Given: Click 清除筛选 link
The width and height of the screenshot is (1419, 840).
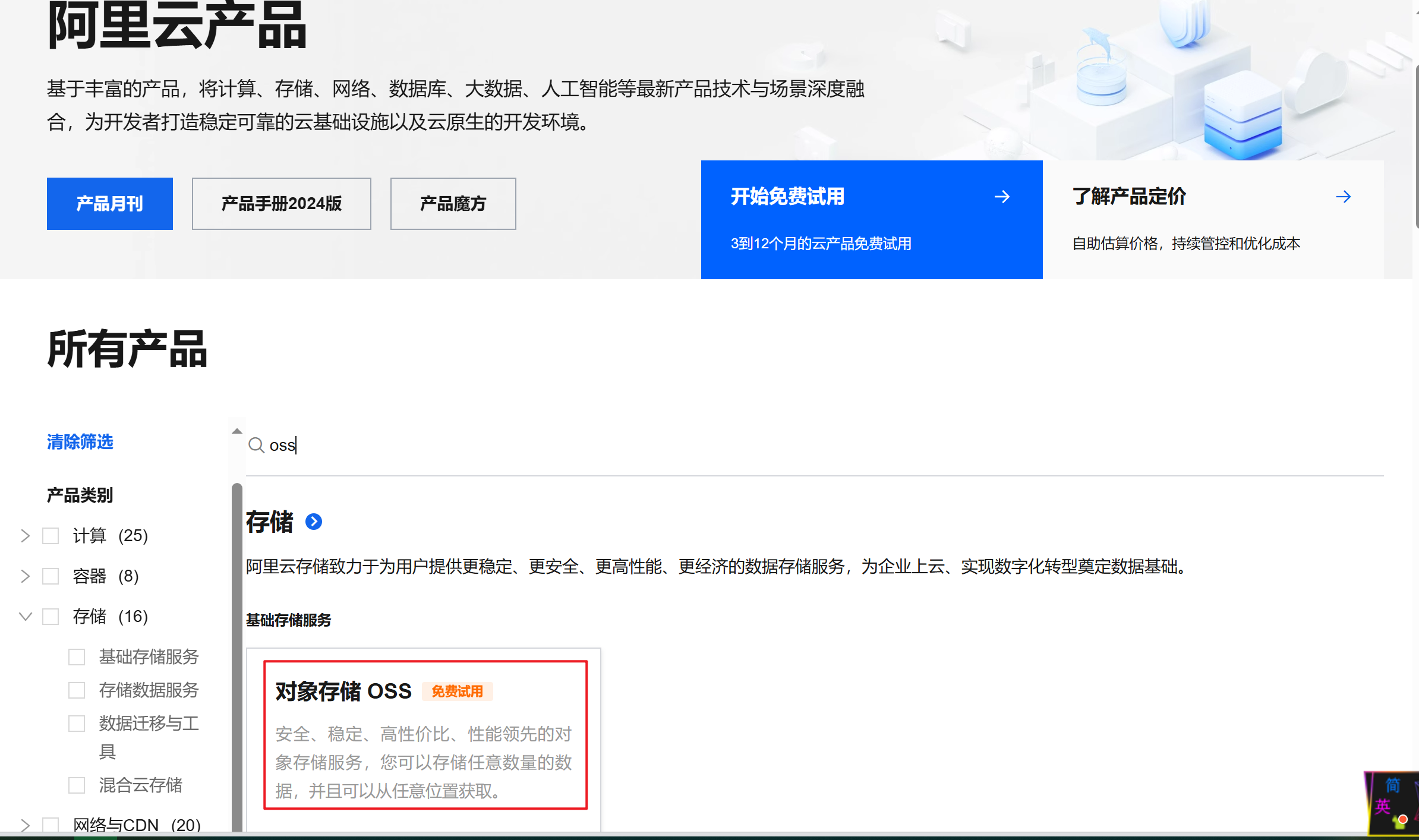Looking at the screenshot, I should click(x=80, y=442).
